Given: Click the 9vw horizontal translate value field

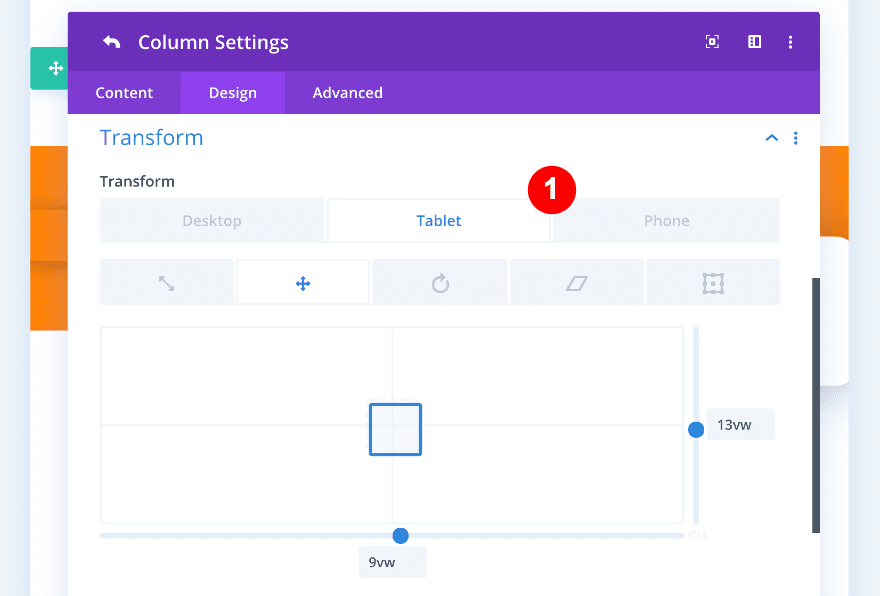Looking at the screenshot, I should point(392,561).
